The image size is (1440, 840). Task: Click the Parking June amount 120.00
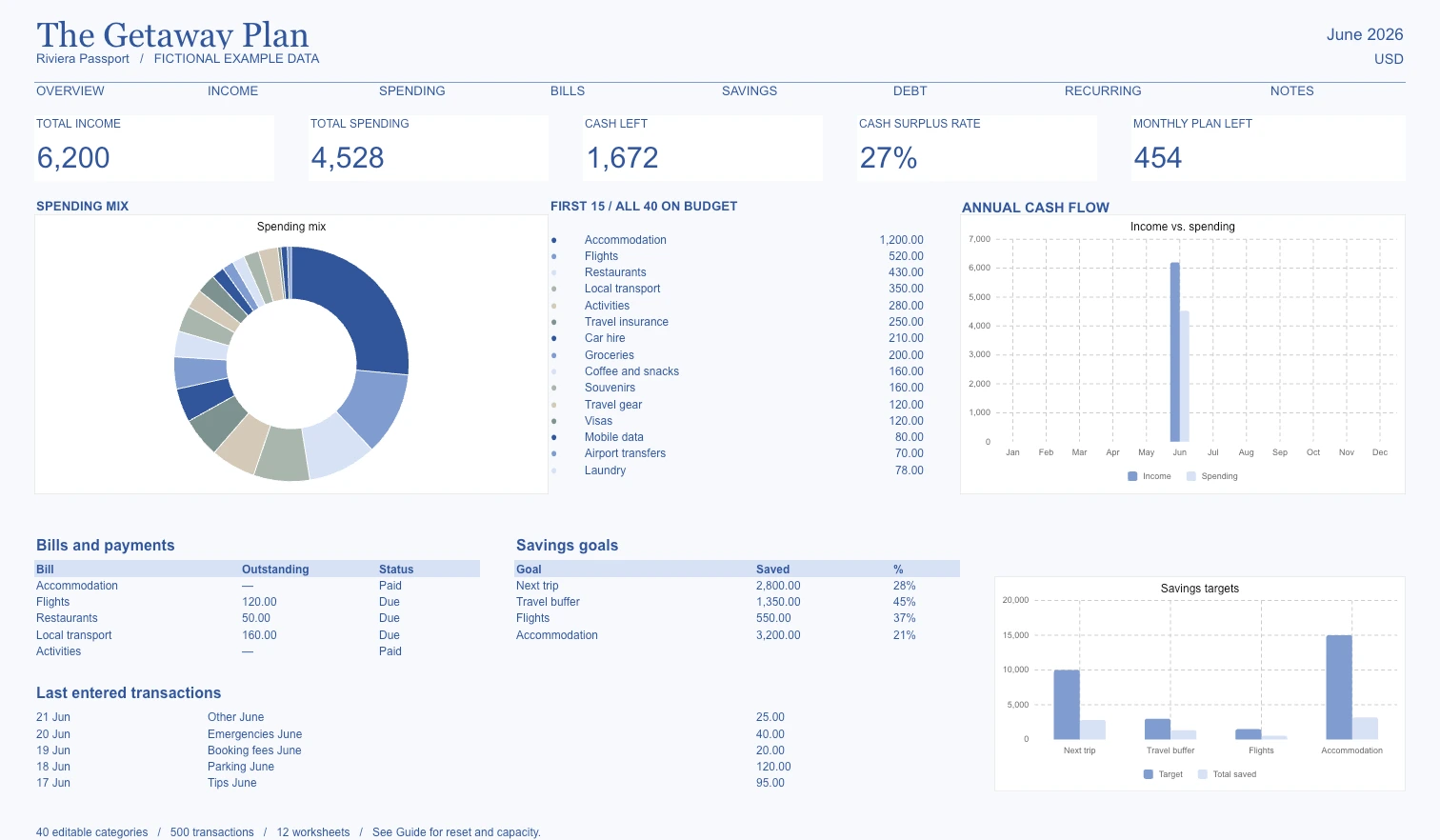click(773, 767)
